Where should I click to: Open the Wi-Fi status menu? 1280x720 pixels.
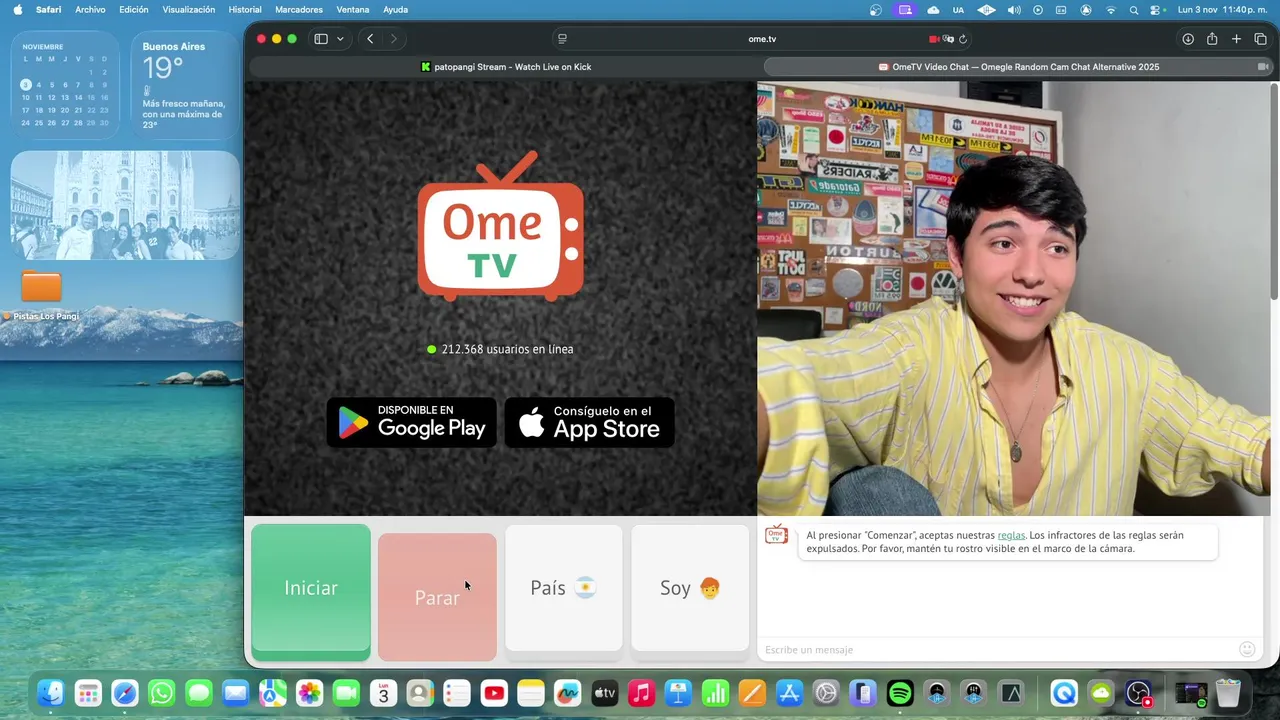tap(1110, 9)
